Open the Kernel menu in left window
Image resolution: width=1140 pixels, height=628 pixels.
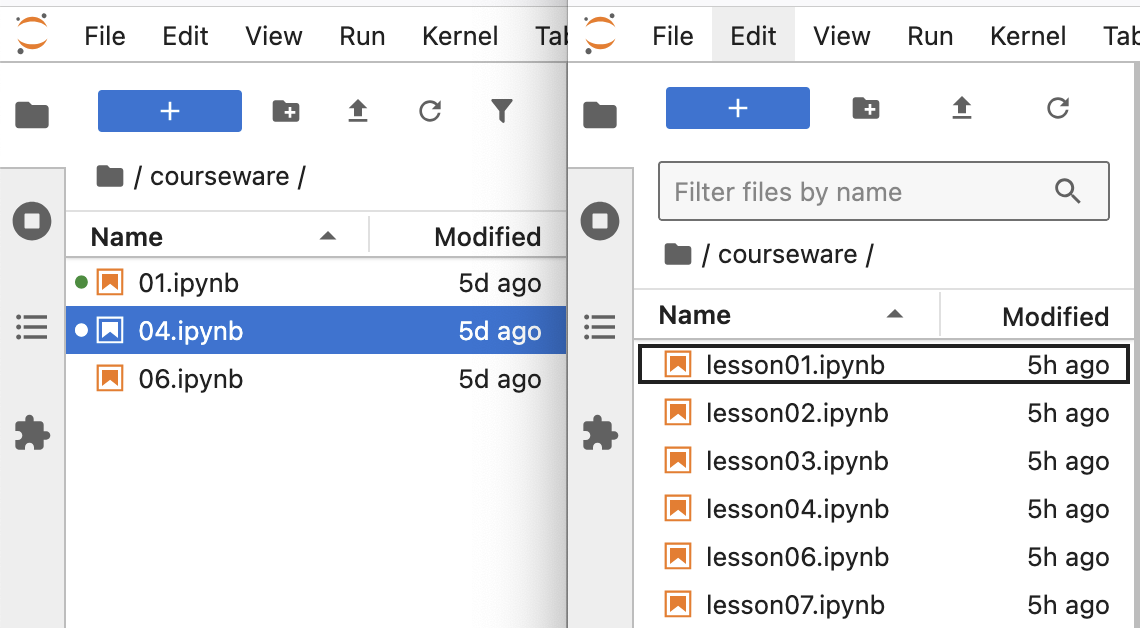tap(460, 36)
